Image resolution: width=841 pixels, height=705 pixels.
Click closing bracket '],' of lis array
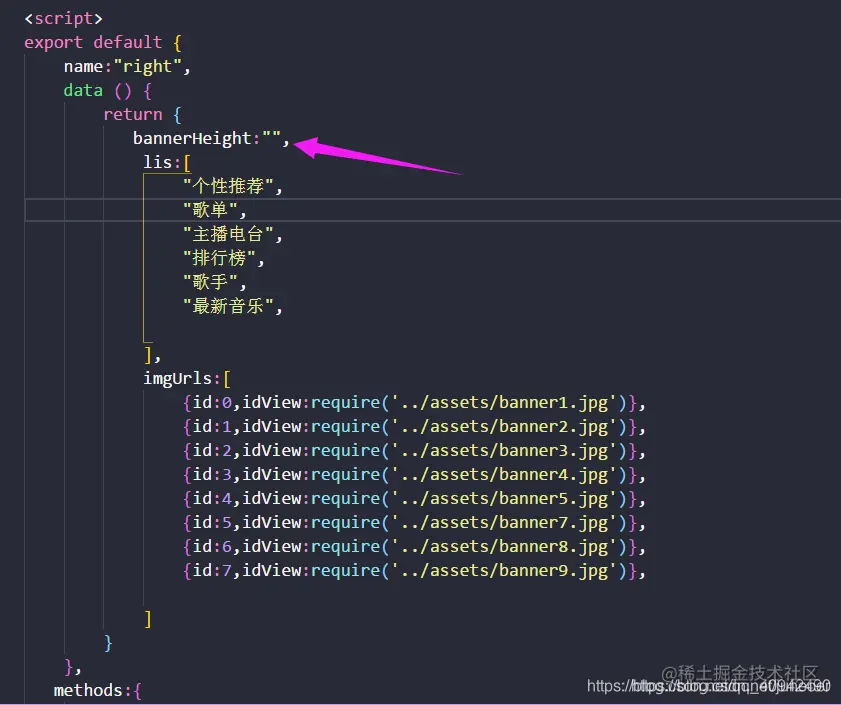pos(152,355)
